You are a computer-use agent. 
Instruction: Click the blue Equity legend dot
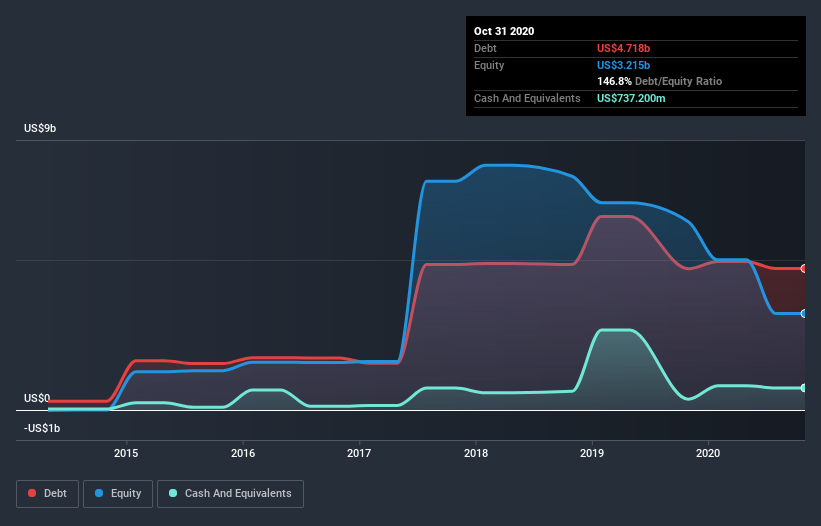99,493
